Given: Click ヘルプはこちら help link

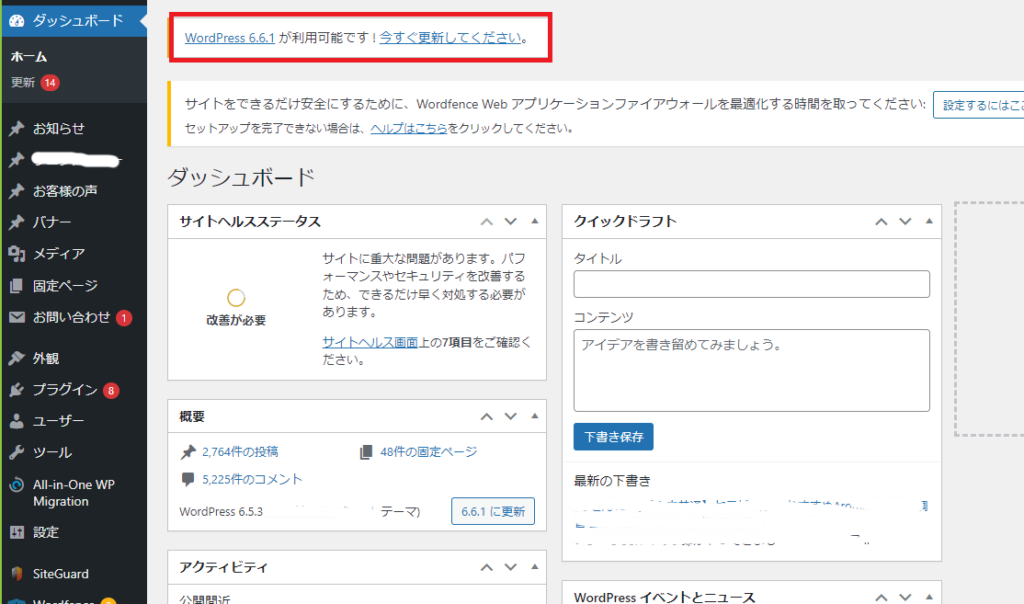Looking at the screenshot, I should coord(409,129).
